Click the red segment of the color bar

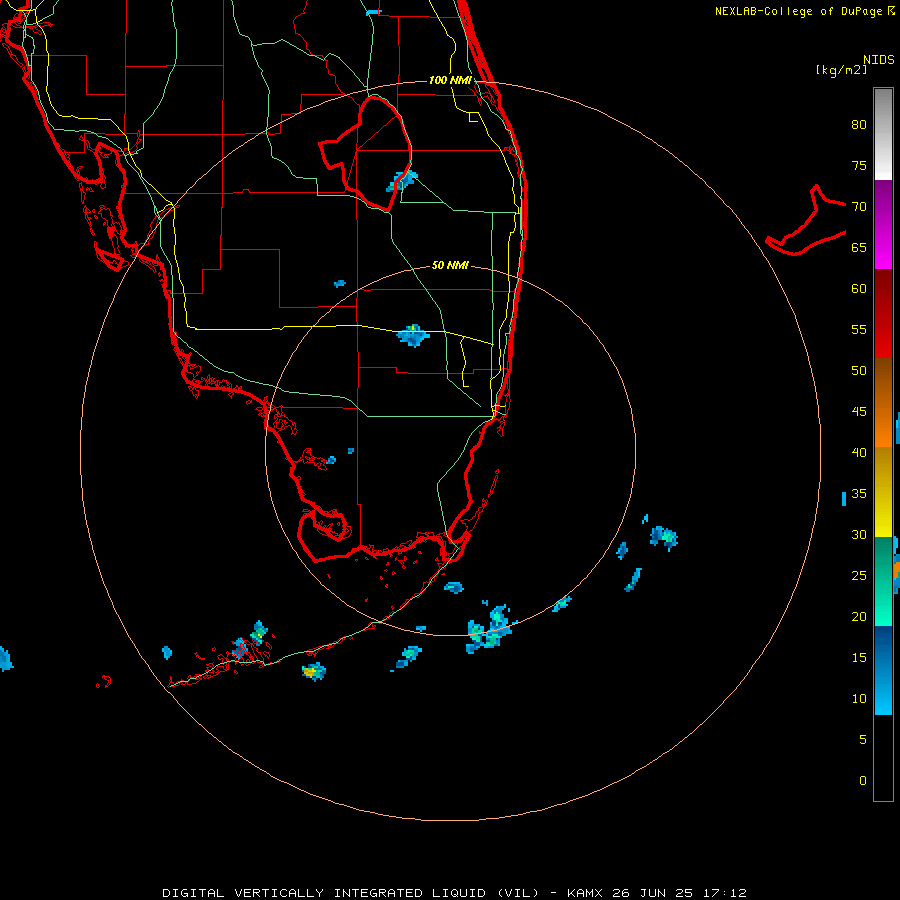[x=883, y=314]
